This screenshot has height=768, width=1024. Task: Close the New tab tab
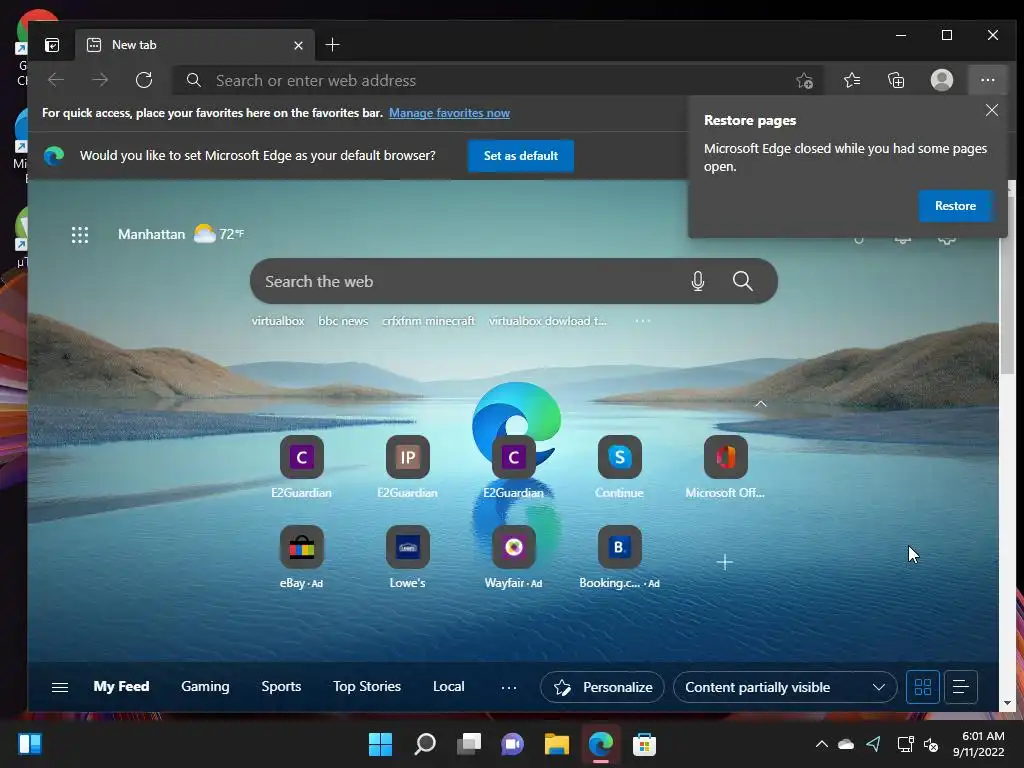click(x=298, y=45)
